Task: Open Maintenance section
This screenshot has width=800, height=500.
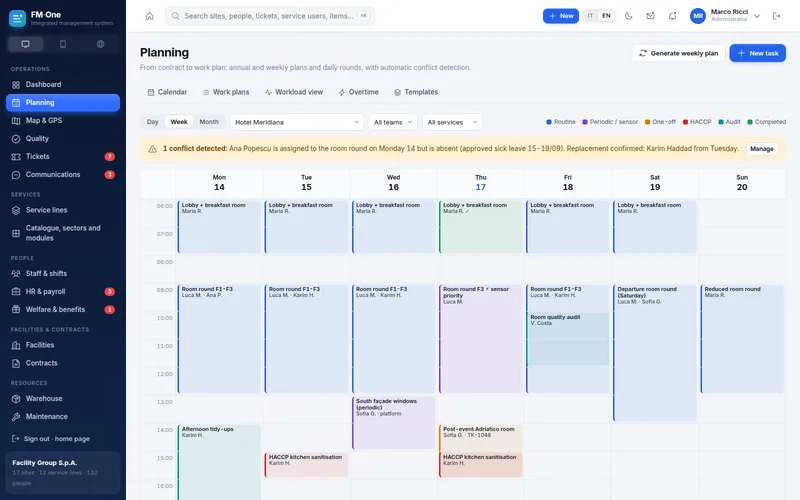Action: [x=63, y=416]
